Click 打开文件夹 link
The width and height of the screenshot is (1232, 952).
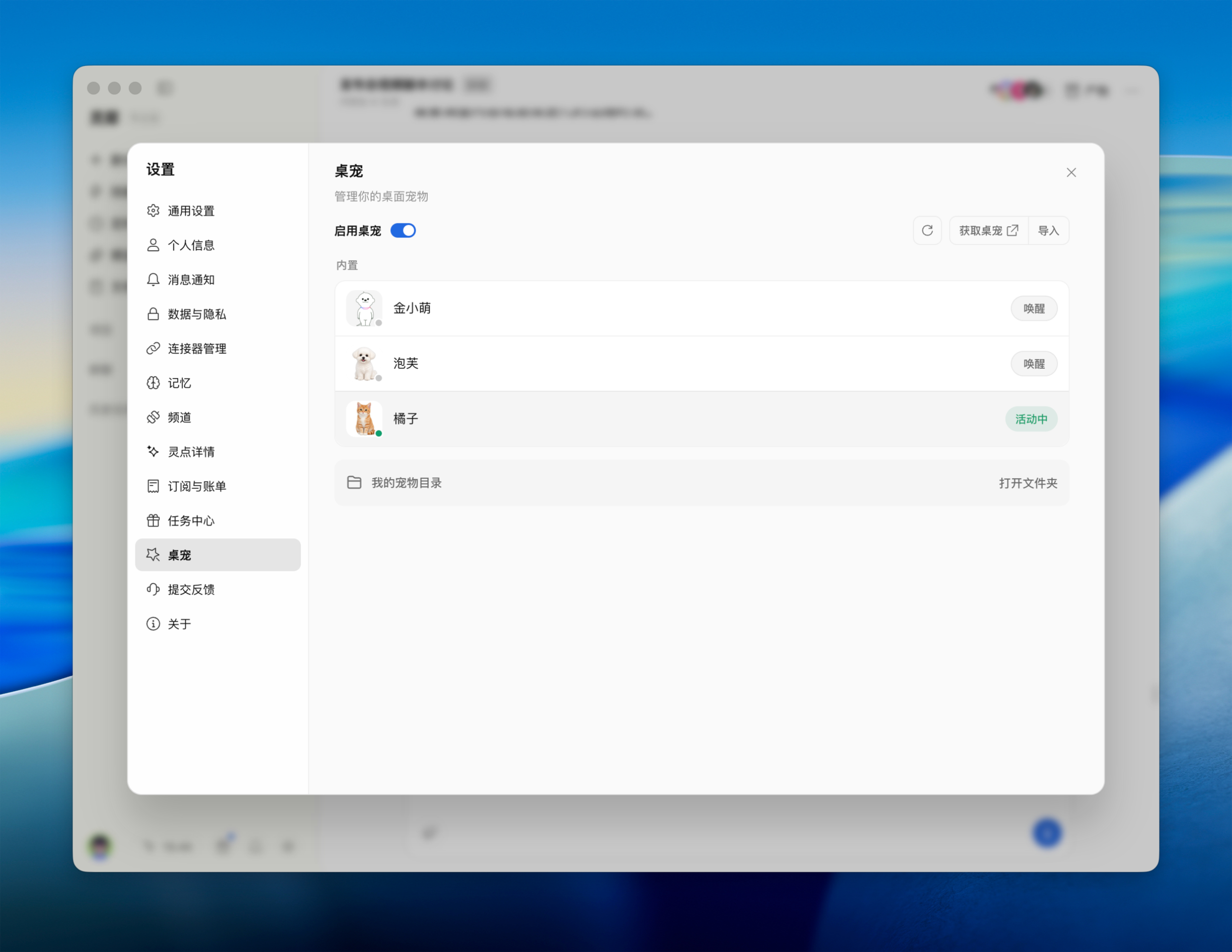1028,483
